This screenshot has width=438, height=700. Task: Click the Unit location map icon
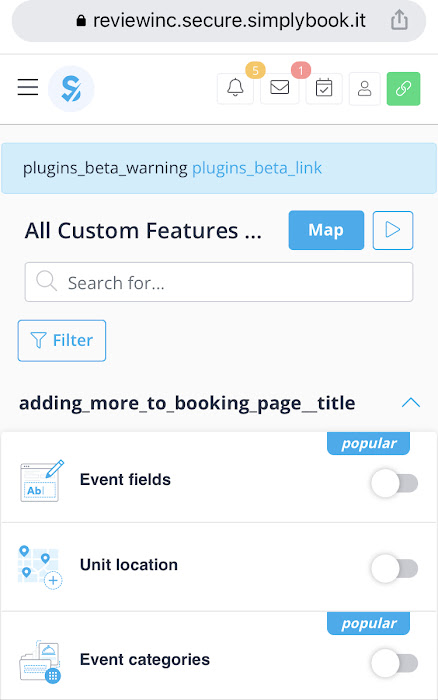(x=40, y=567)
